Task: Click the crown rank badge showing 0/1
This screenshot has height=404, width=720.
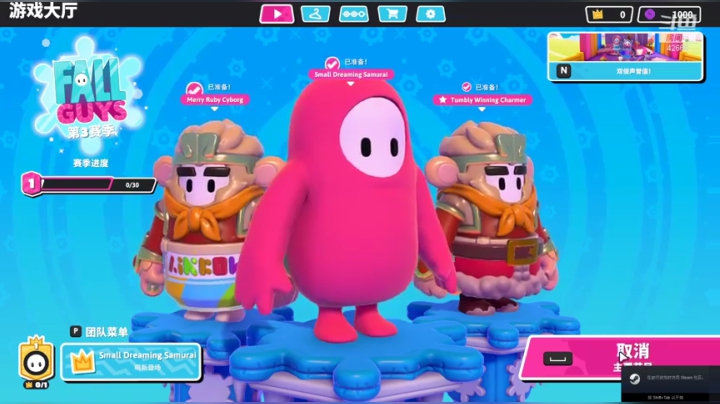Action: point(36,363)
